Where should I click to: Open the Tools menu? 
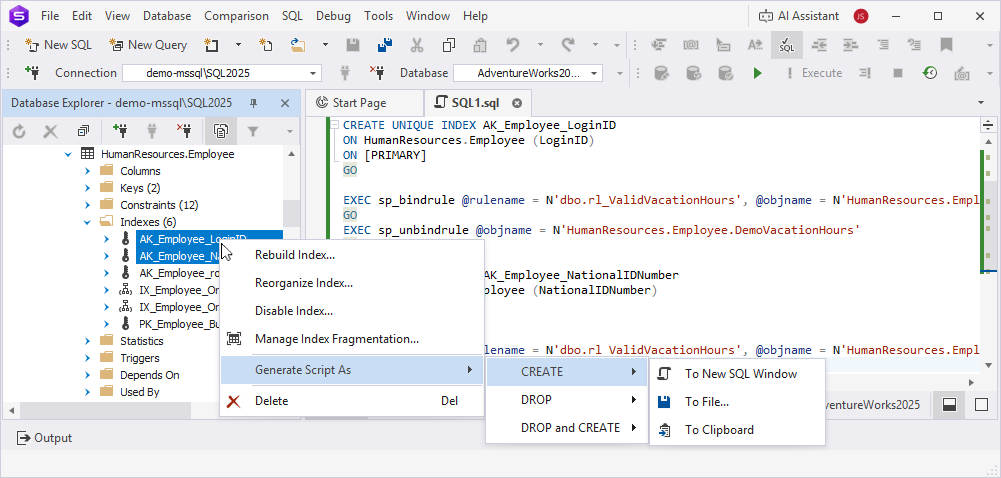(x=379, y=16)
